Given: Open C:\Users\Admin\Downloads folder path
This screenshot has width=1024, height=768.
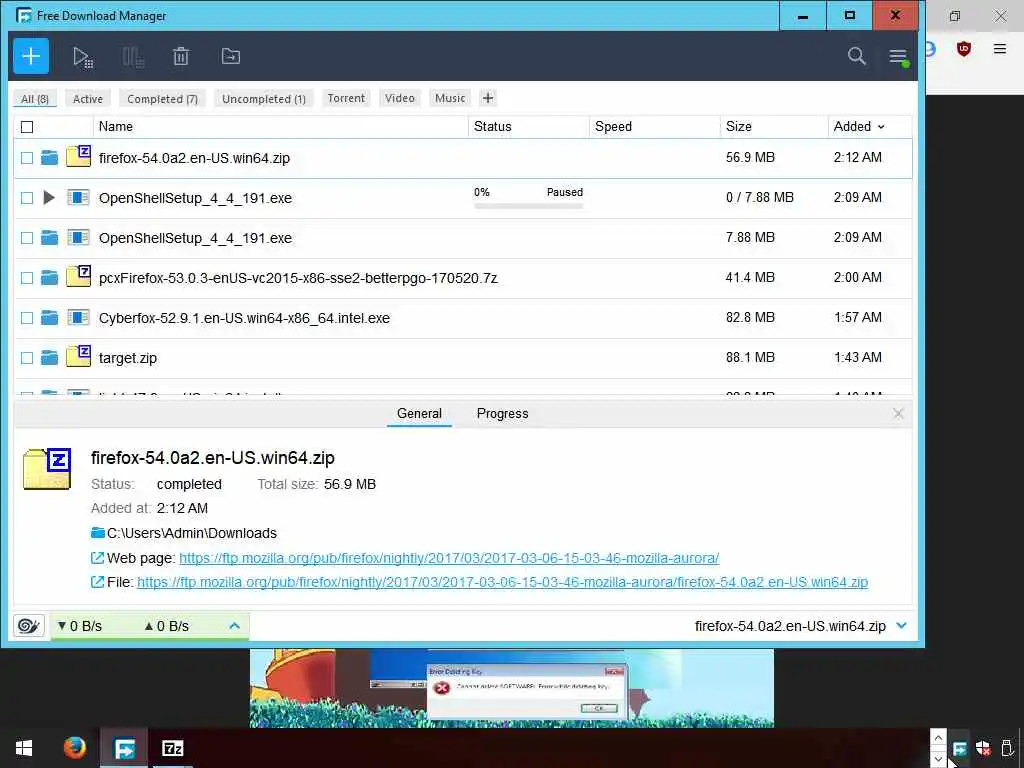Looking at the screenshot, I should tap(192, 533).
